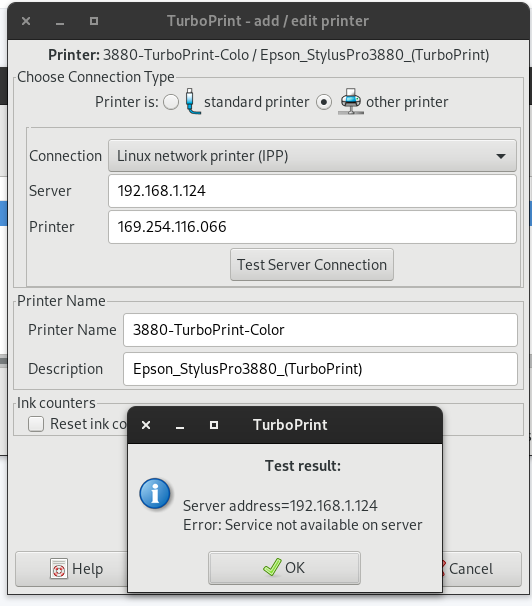Click the 'other printer' label

pyautogui.click(x=407, y=102)
